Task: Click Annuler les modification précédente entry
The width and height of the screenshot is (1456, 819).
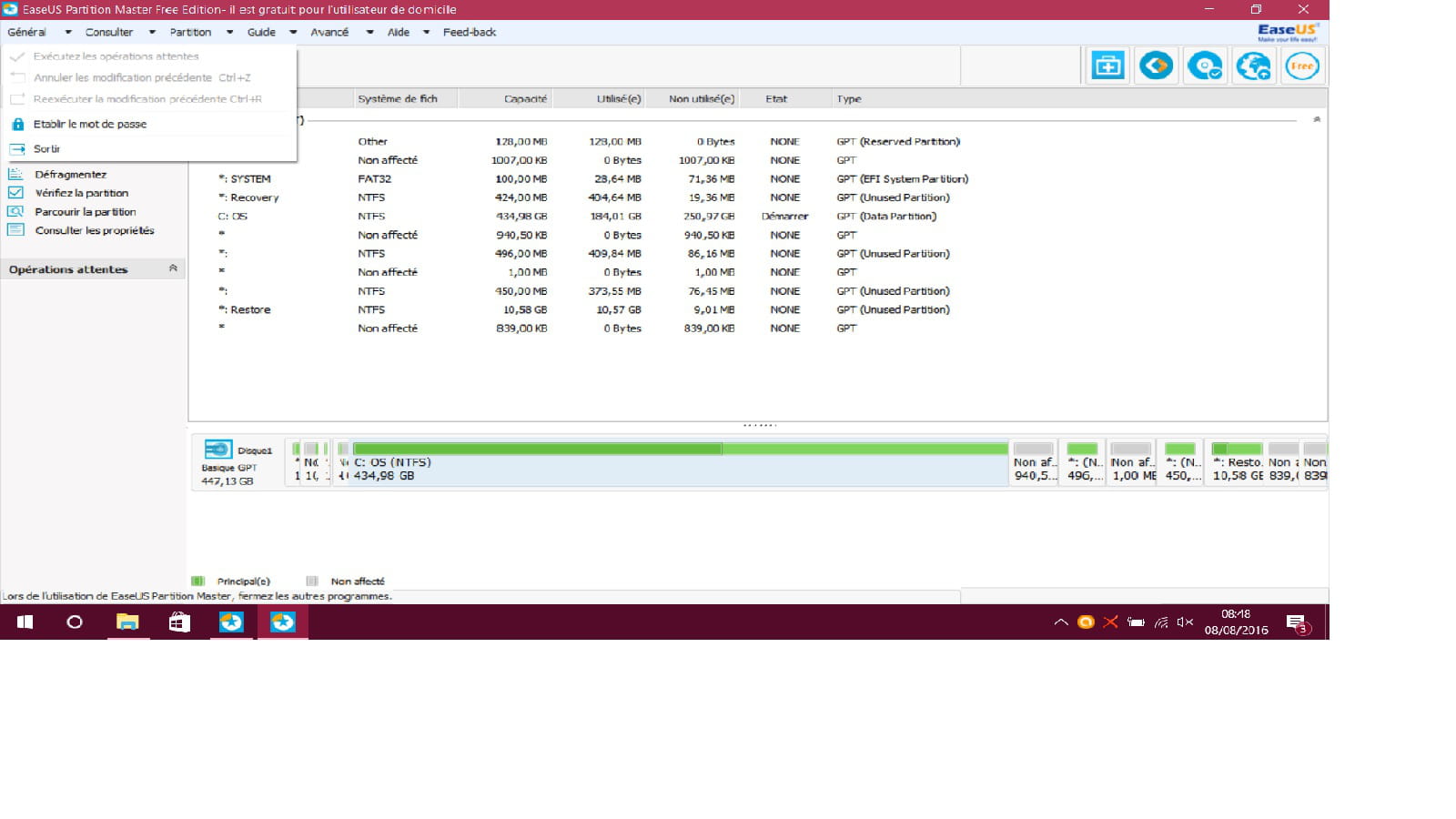Action: (142, 77)
